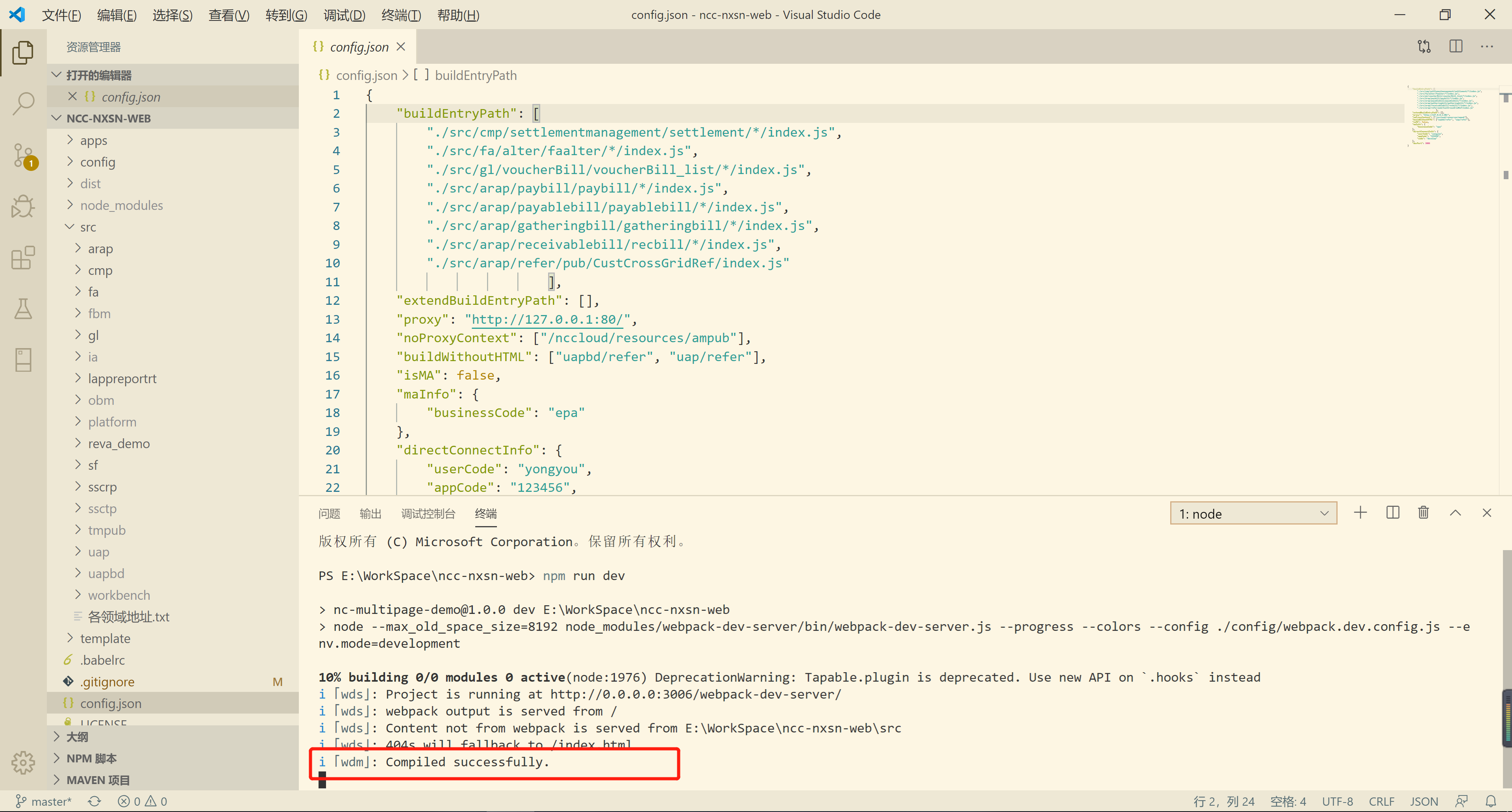1512x812 pixels.
Task: Kill terminal with trash icon
Action: [x=1423, y=513]
